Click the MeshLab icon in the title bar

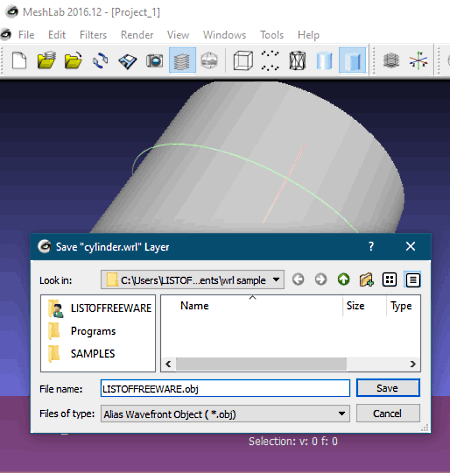tap(12, 12)
